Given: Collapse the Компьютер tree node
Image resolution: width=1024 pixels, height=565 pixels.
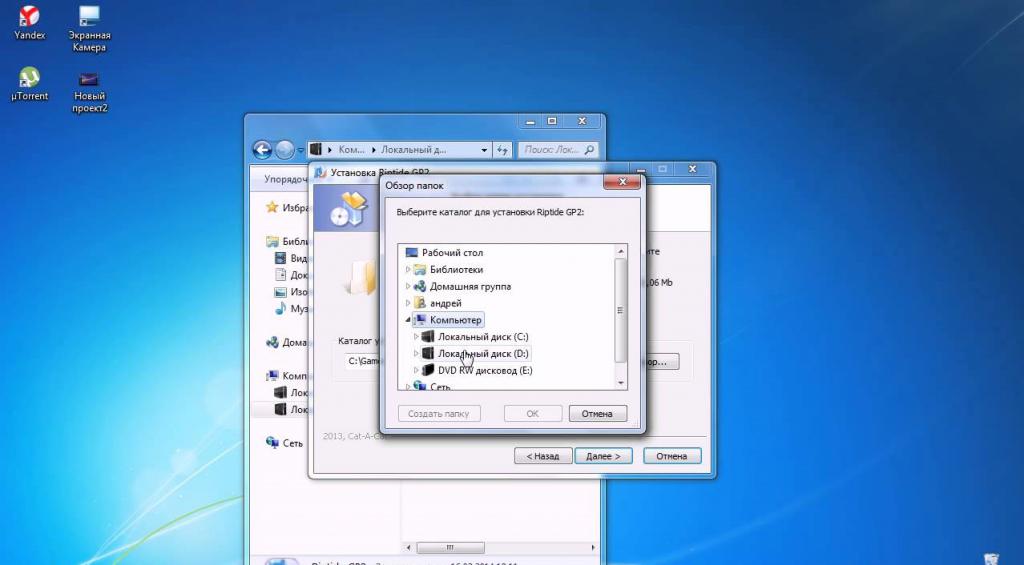Looking at the screenshot, I should click(408, 320).
